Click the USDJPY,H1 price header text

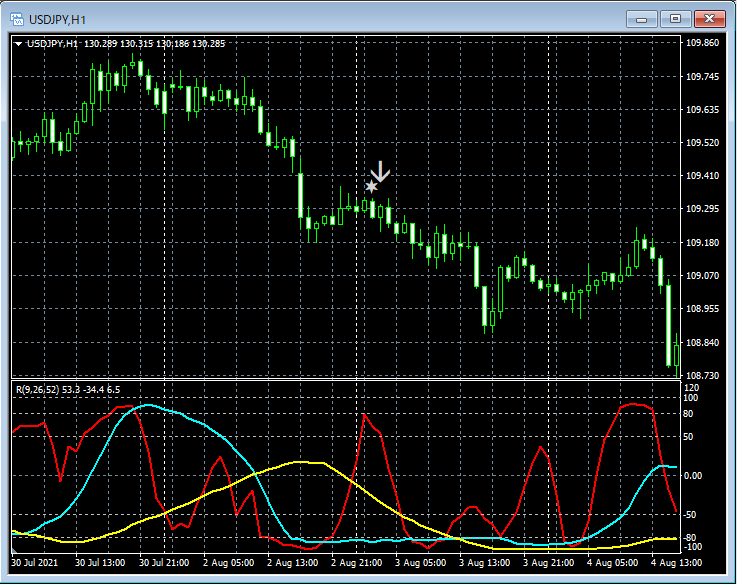pos(126,44)
